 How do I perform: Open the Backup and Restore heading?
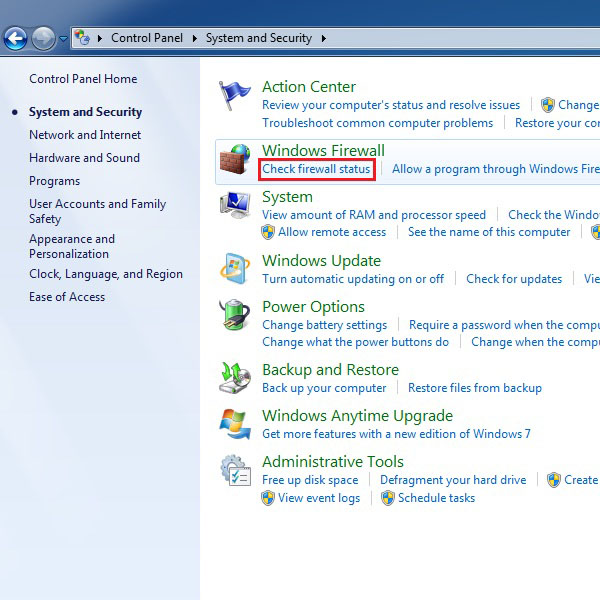(331, 370)
